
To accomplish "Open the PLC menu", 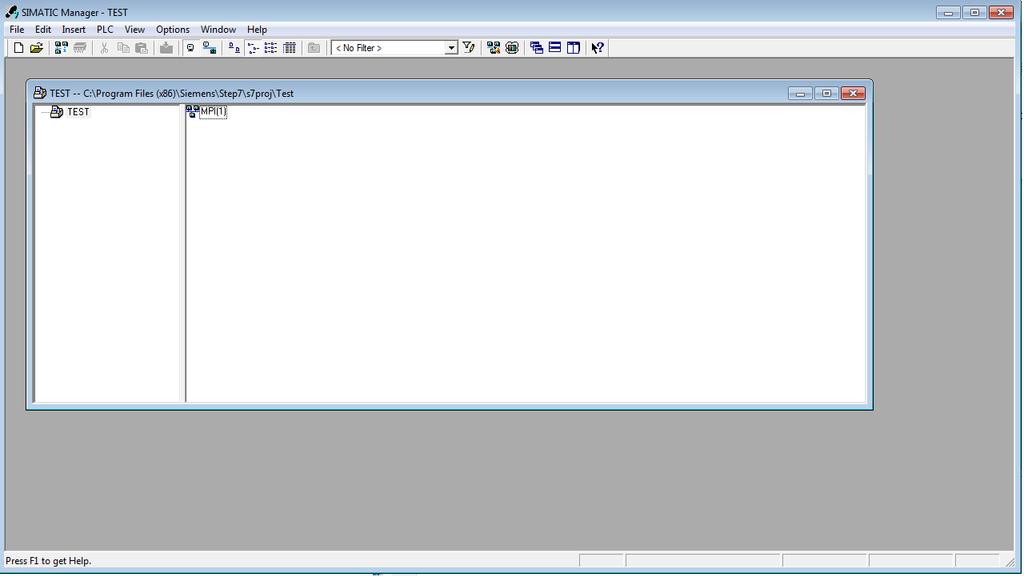I will pos(104,29).
